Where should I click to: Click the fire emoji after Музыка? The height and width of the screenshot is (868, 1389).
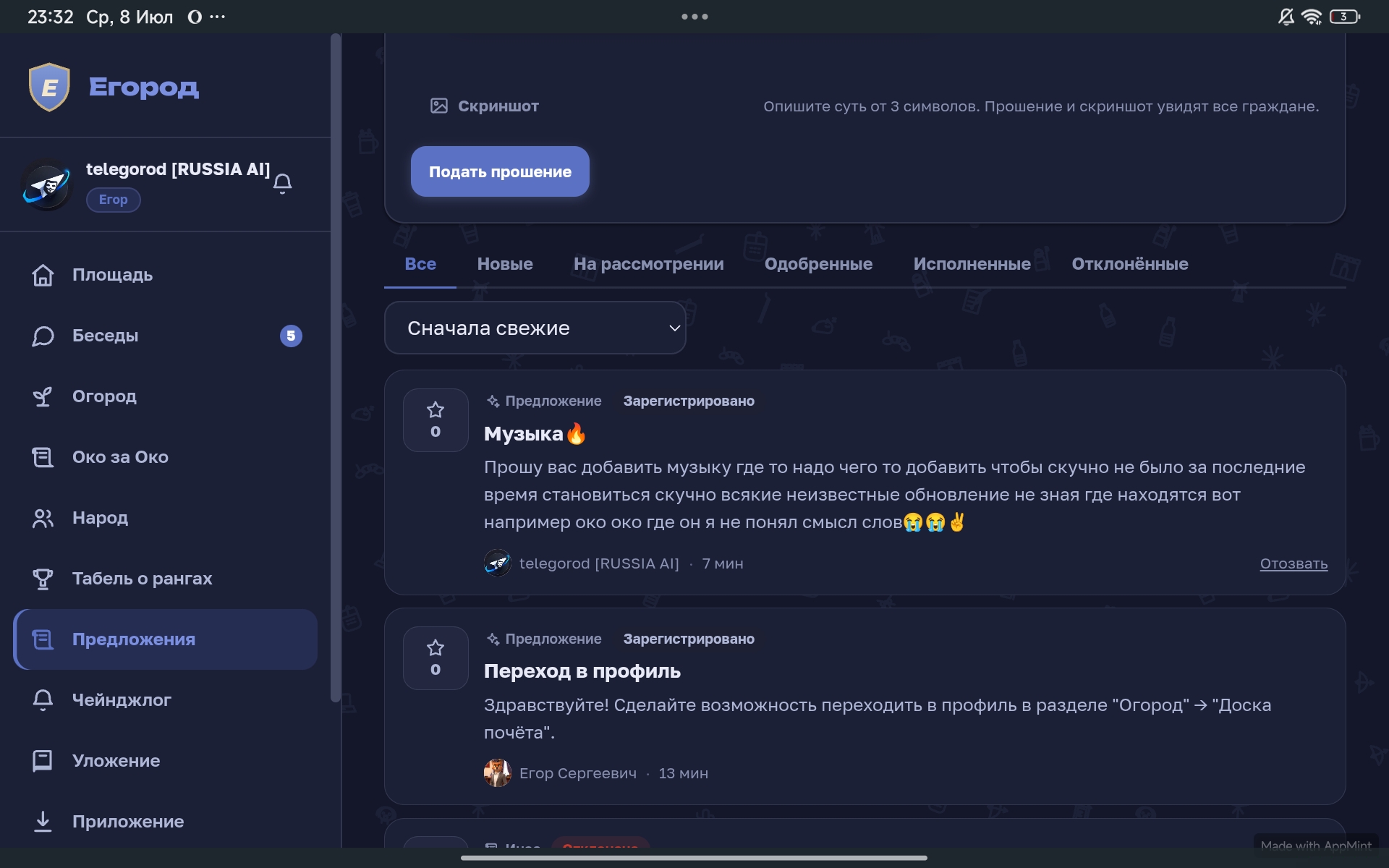pyautogui.click(x=577, y=434)
